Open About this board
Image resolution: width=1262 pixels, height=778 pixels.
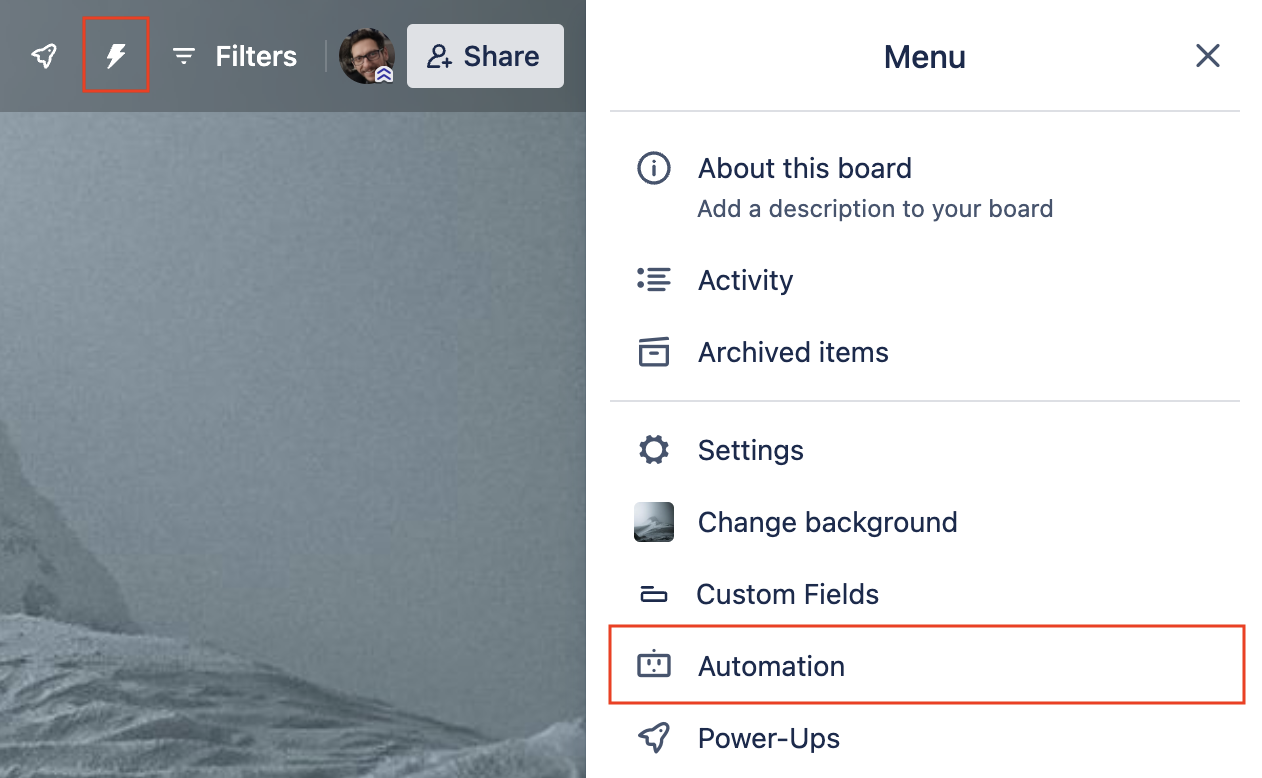(x=805, y=168)
